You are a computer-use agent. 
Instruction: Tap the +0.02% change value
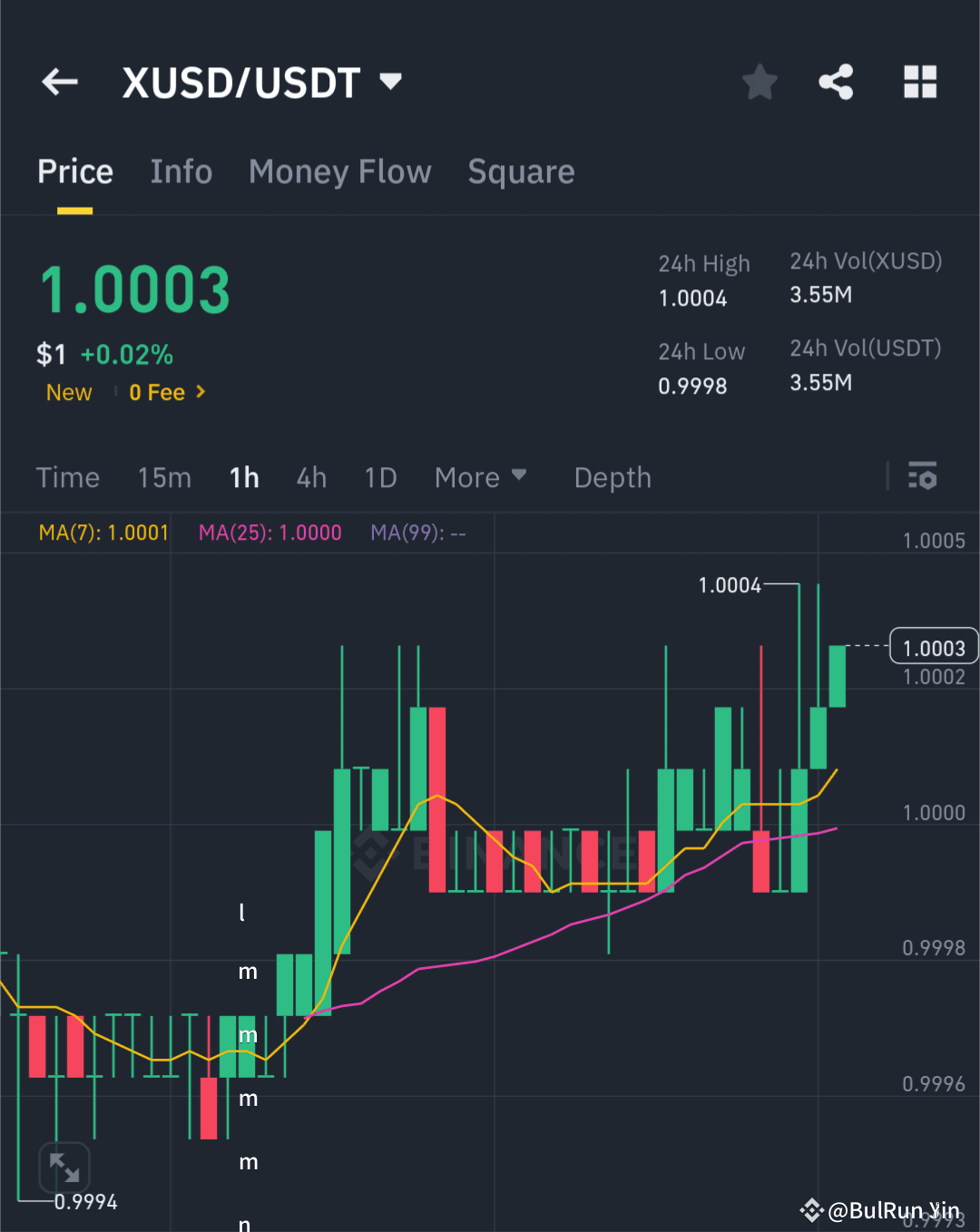point(127,354)
